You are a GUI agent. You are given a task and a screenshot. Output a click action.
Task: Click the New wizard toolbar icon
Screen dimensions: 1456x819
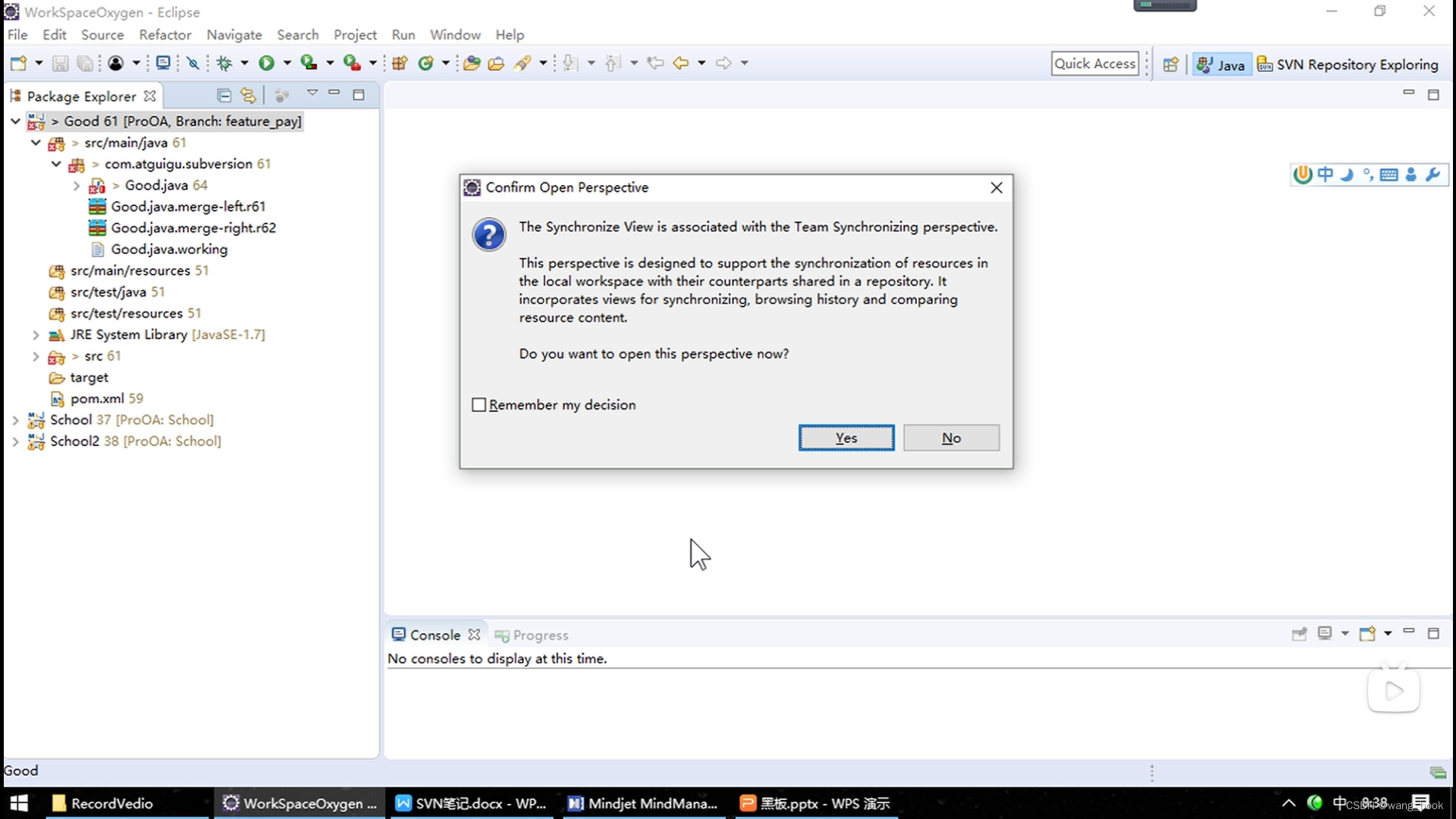coord(18,63)
